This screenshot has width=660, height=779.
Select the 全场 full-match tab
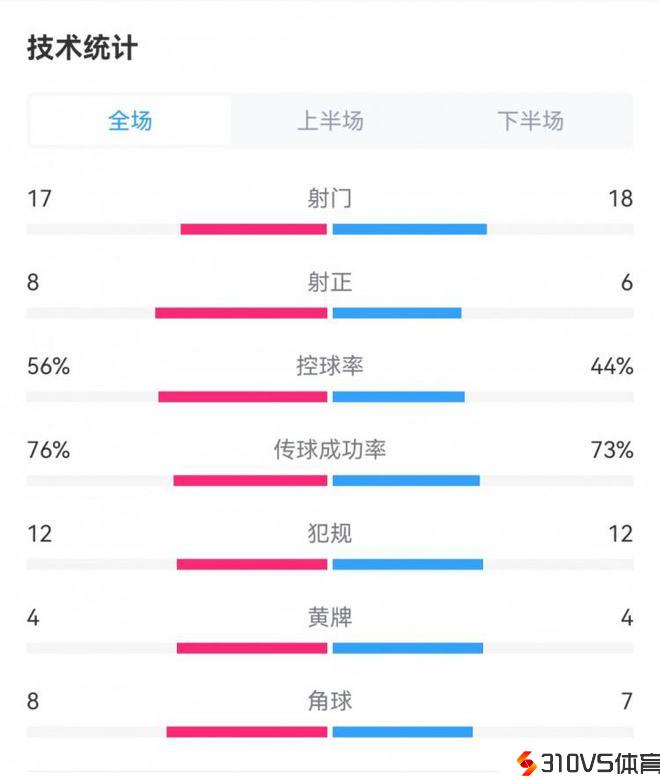point(130,121)
